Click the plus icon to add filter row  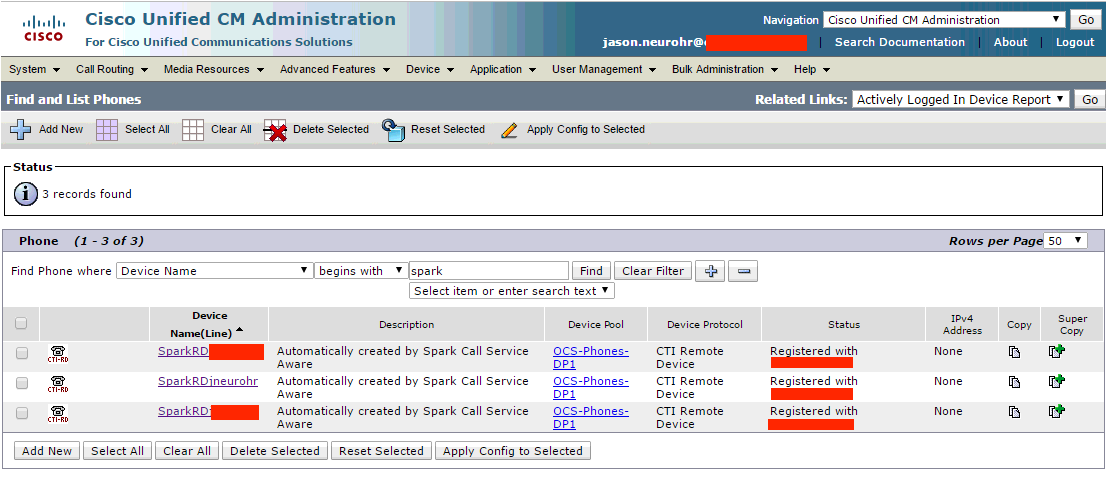[x=711, y=271]
